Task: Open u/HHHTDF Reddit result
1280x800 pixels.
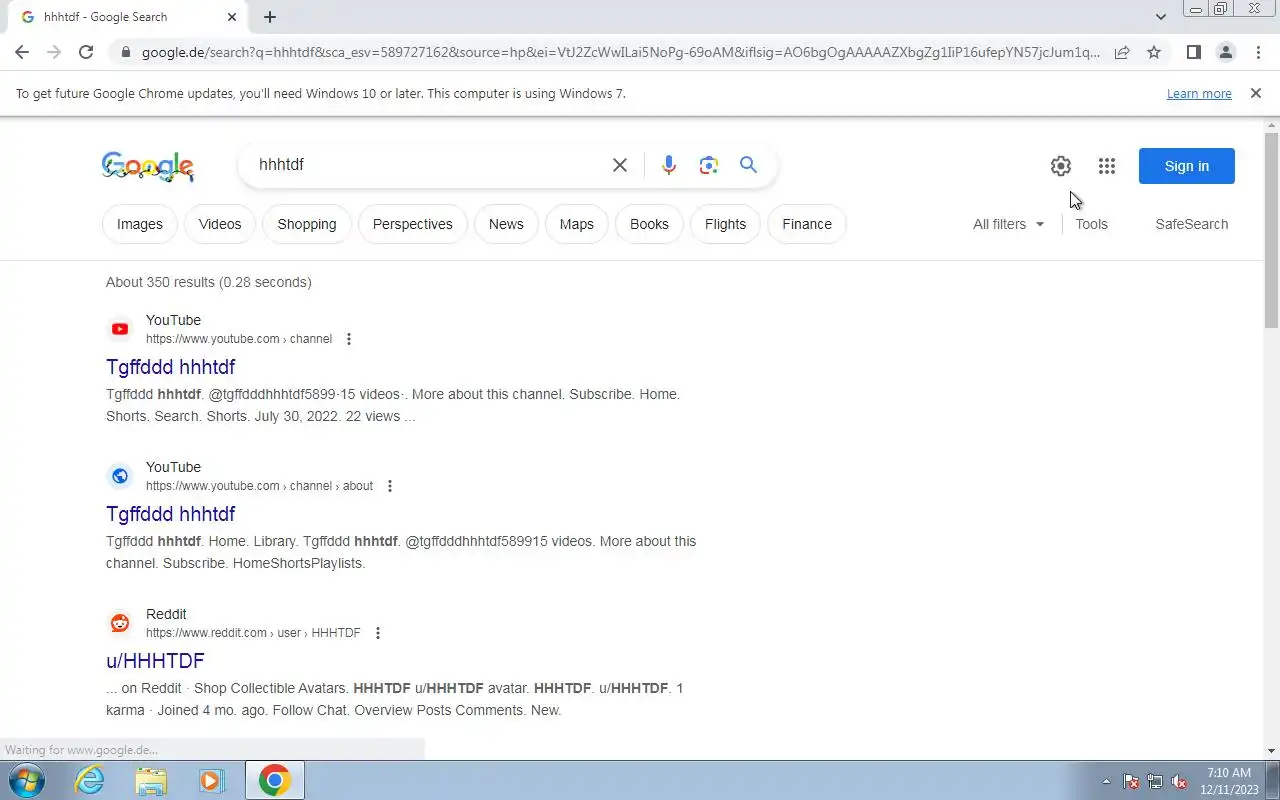Action: [155, 661]
